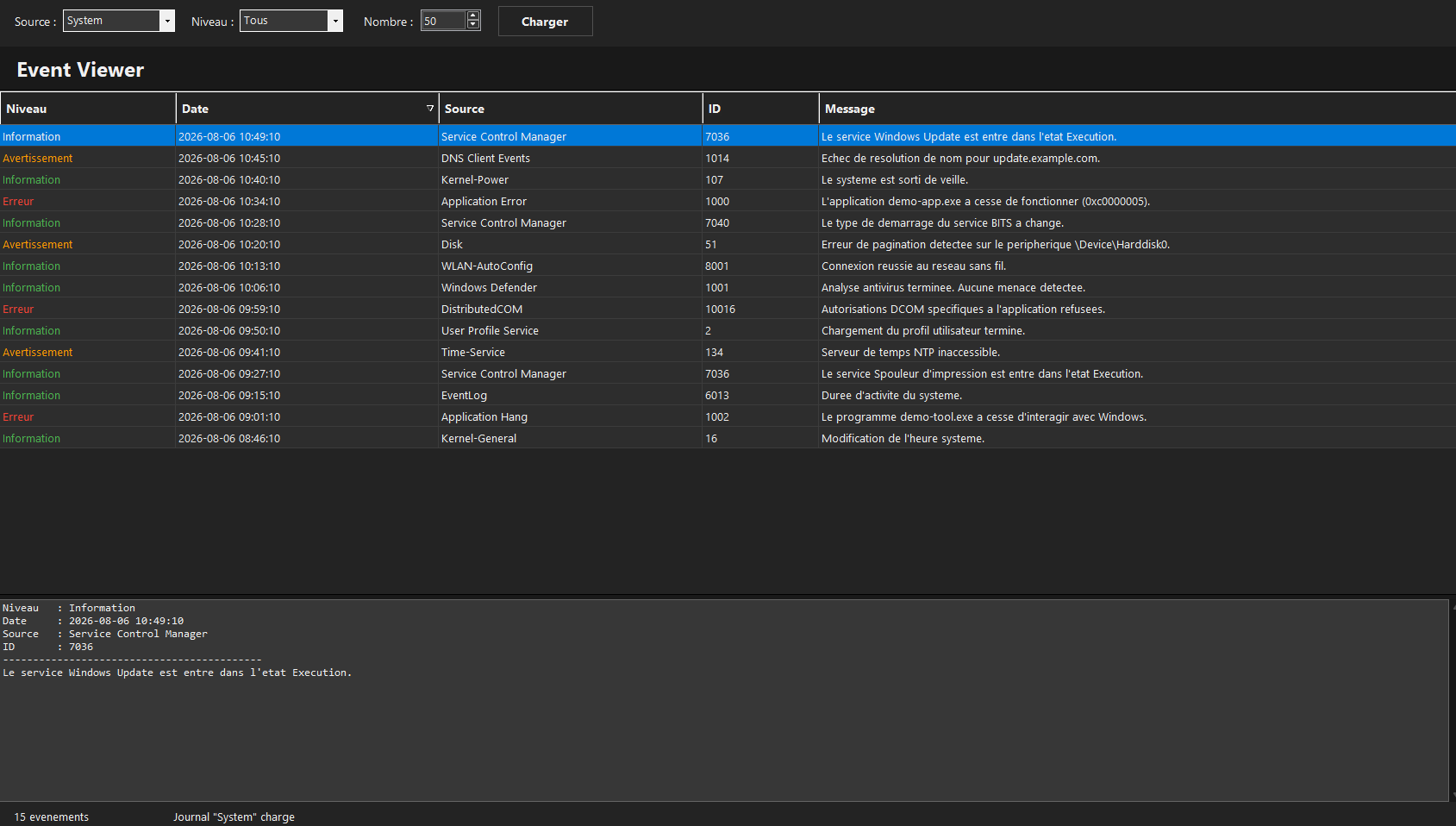This screenshot has height=826, width=1456.
Task: Select the User Profile Service row
Action: click(x=728, y=330)
